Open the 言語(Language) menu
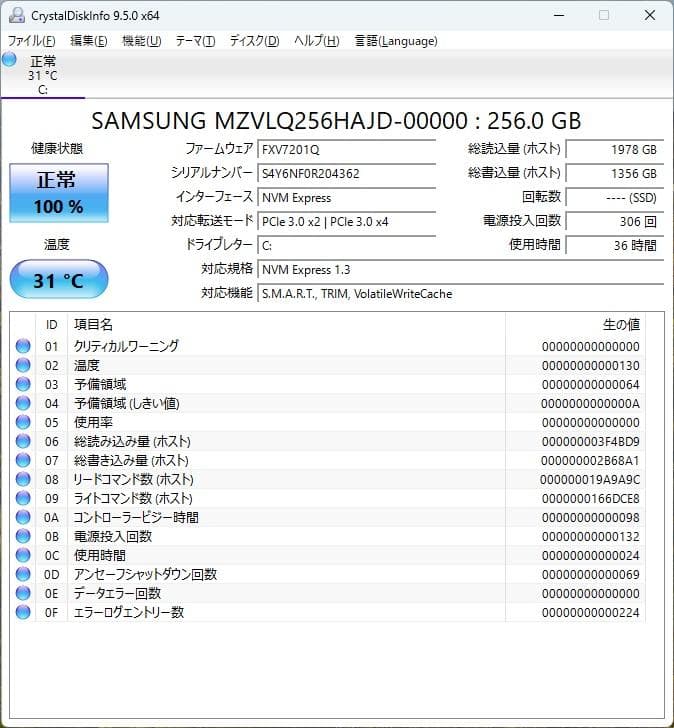674x728 pixels. pos(396,41)
